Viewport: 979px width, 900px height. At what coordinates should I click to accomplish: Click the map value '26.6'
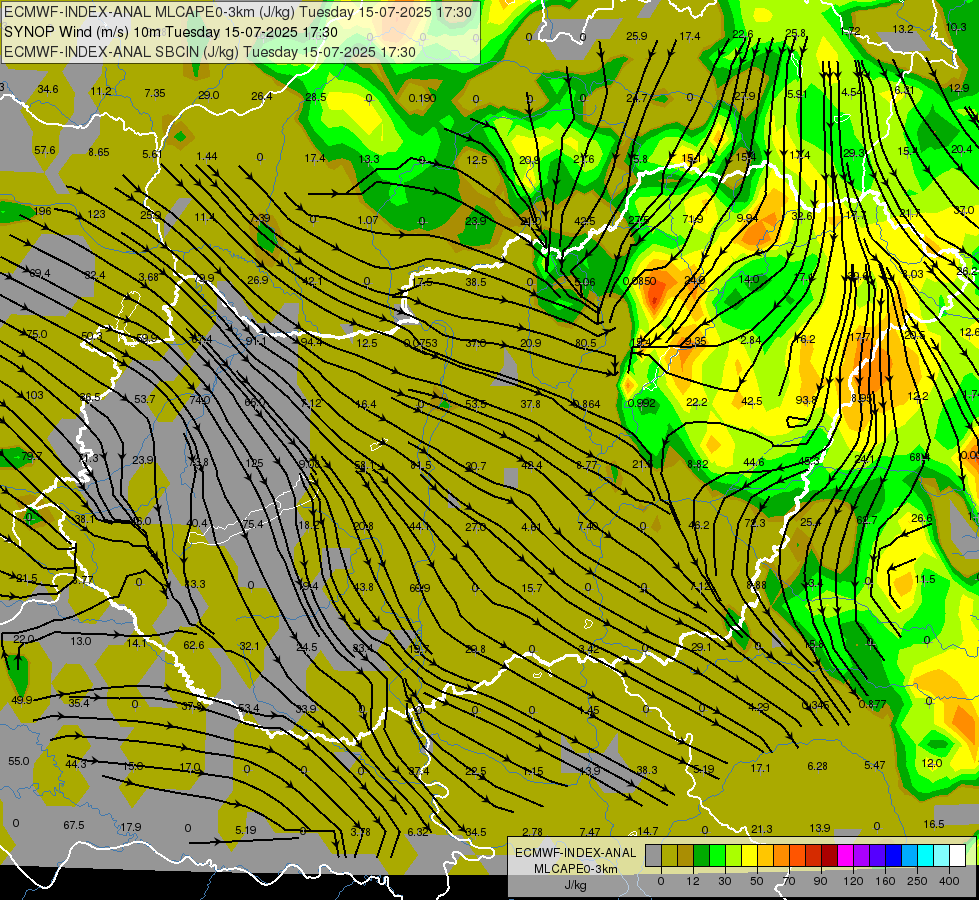[x=922, y=518]
